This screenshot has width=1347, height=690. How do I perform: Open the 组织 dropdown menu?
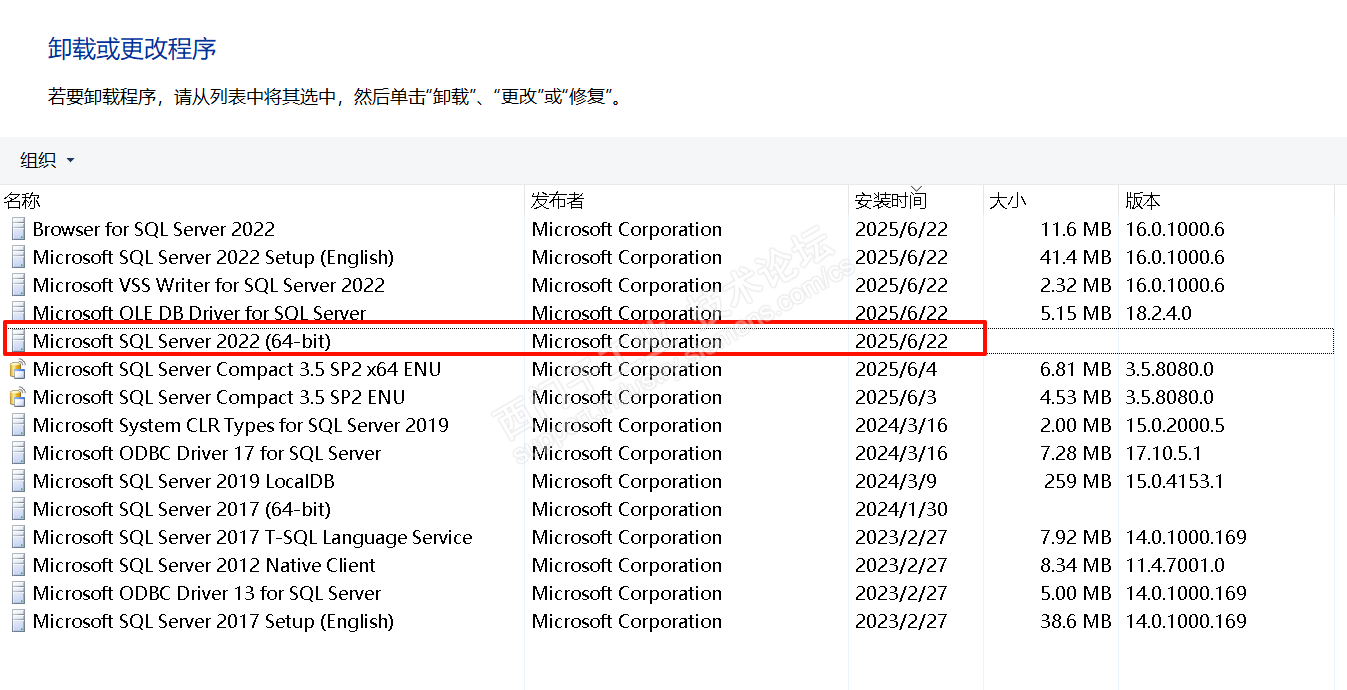47,160
